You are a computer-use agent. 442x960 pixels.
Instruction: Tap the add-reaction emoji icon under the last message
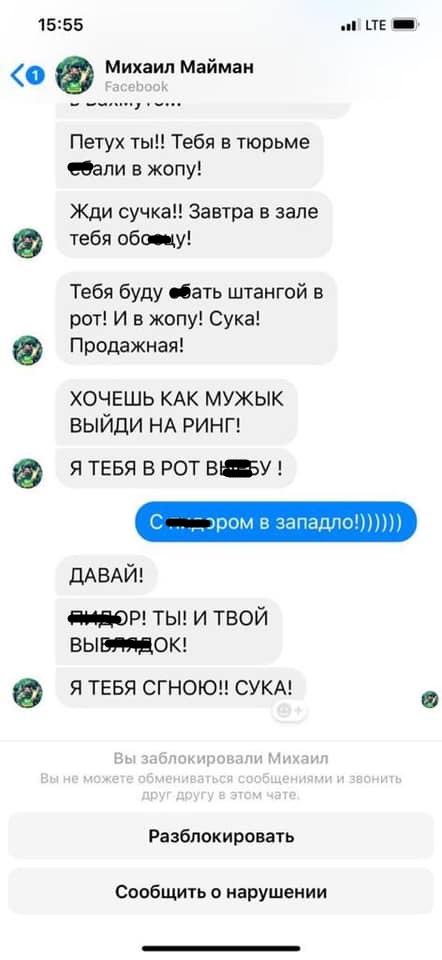point(289,710)
